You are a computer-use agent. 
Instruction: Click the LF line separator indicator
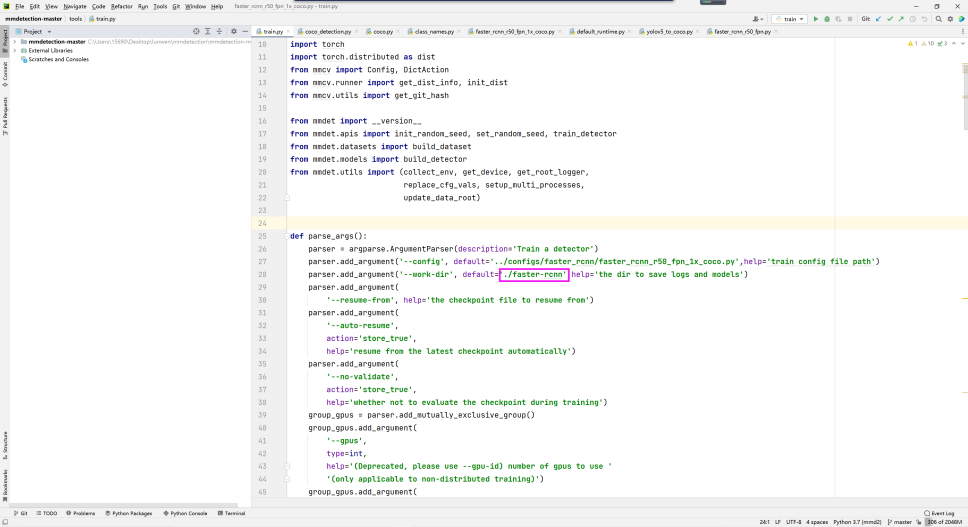pos(778,522)
